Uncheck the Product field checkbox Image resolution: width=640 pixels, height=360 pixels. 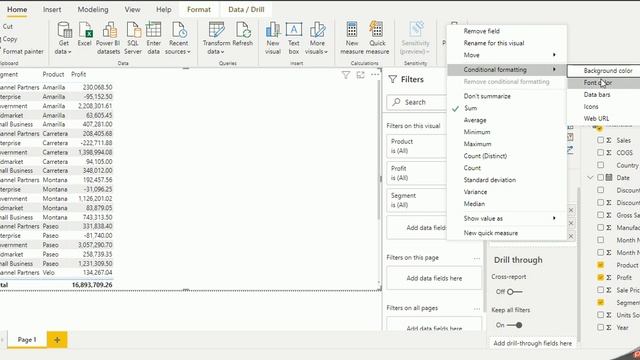(x=600, y=265)
